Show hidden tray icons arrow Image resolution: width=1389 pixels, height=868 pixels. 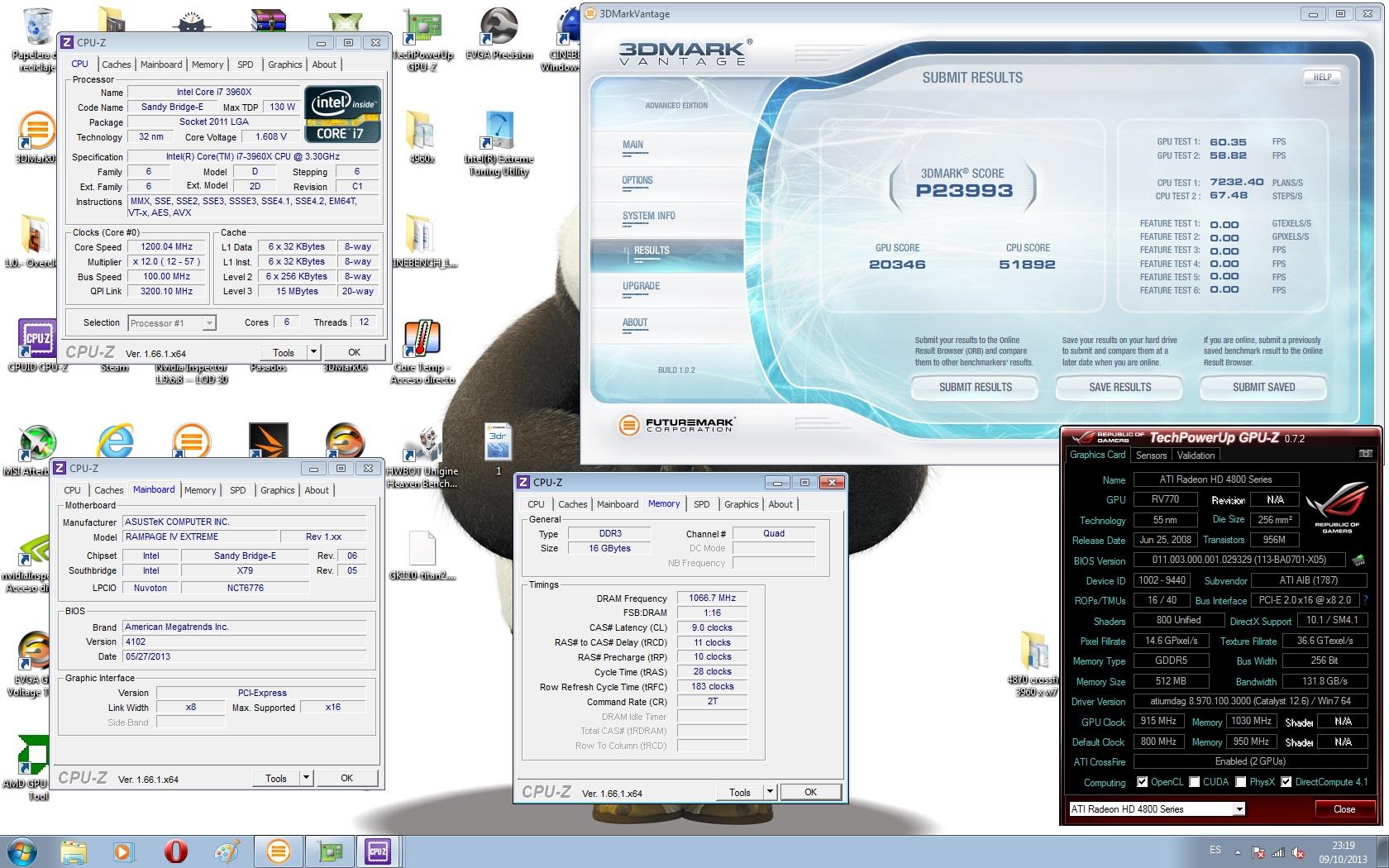(x=1238, y=852)
